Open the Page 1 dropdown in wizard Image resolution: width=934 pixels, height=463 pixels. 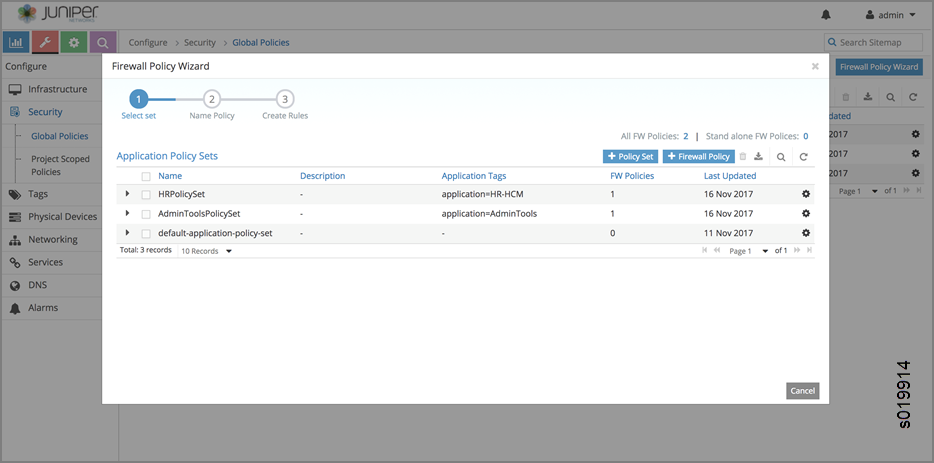[749, 251]
